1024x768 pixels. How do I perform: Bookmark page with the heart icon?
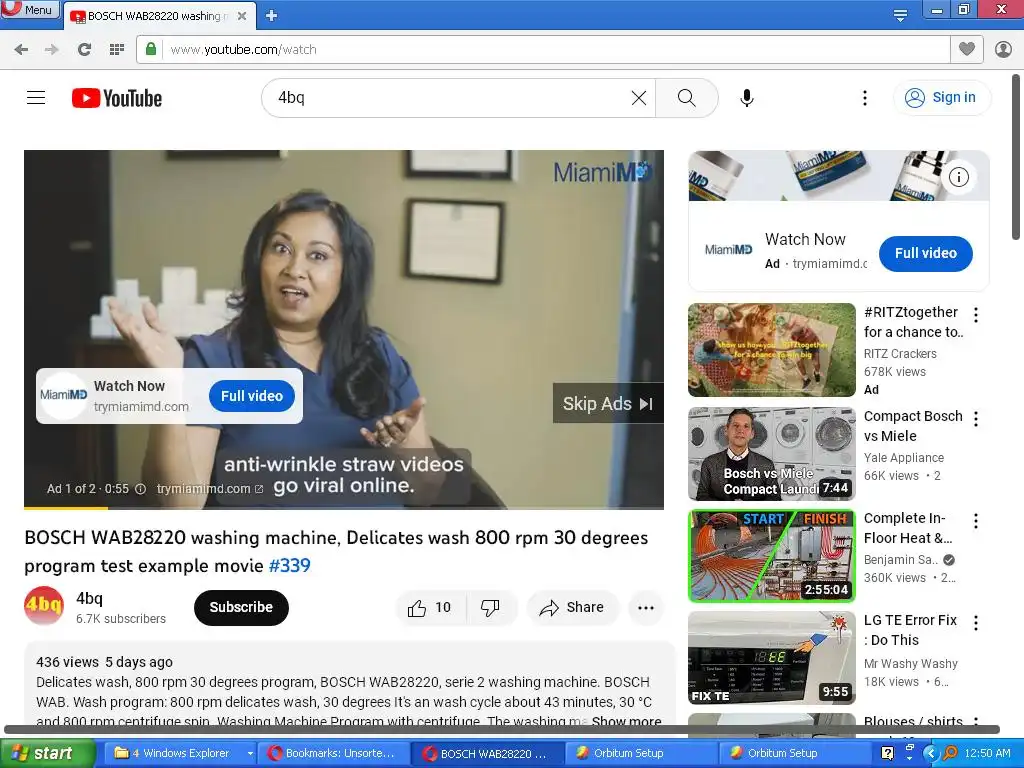tap(967, 49)
